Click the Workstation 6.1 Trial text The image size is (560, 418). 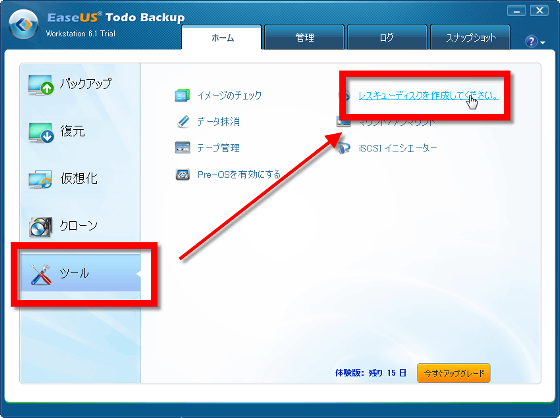tap(81, 34)
